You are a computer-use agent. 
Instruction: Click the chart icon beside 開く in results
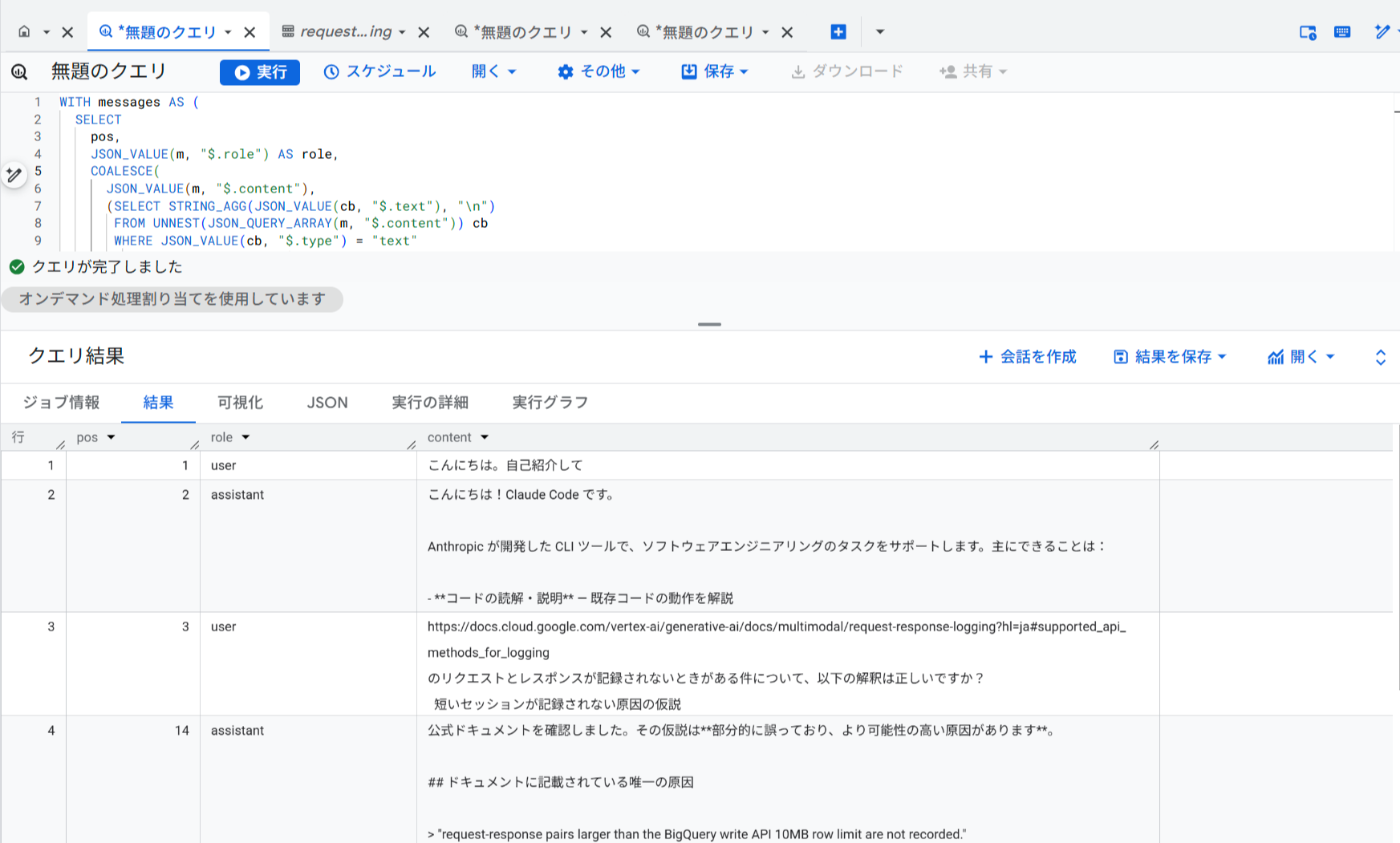[x=1276, y=357]
